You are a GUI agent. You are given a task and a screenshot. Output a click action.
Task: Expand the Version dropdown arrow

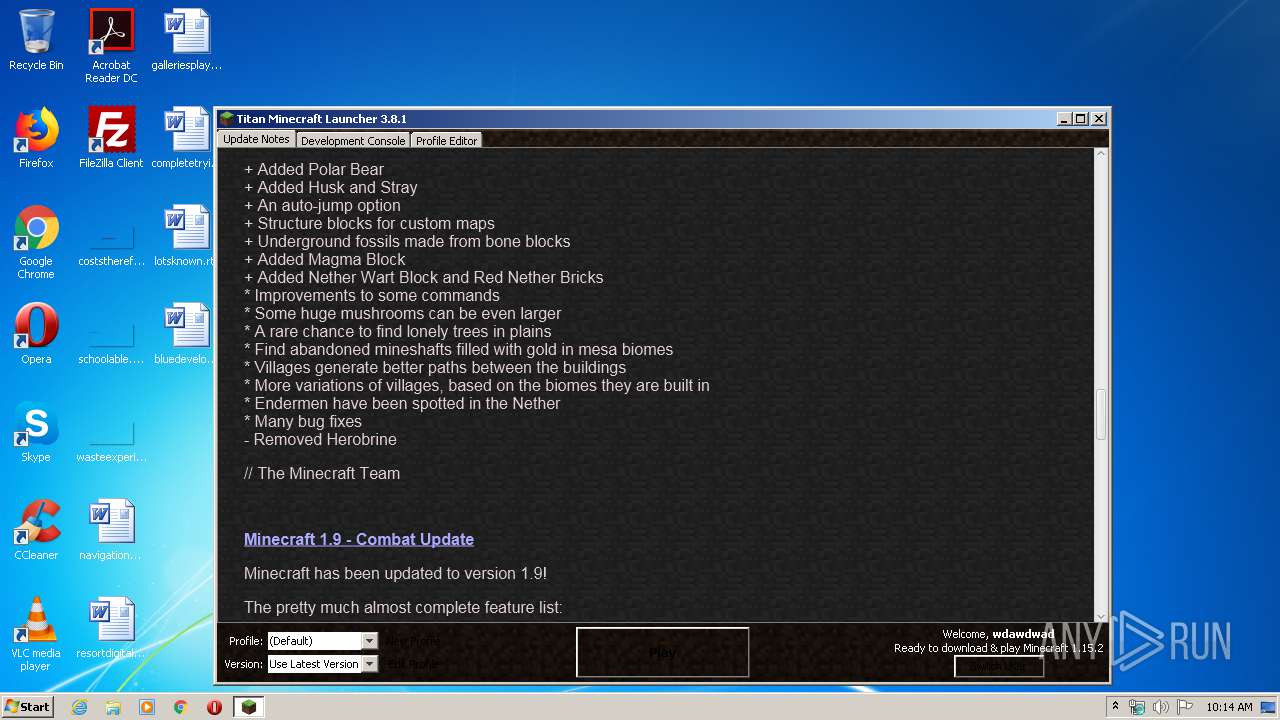tap(369, 664)
